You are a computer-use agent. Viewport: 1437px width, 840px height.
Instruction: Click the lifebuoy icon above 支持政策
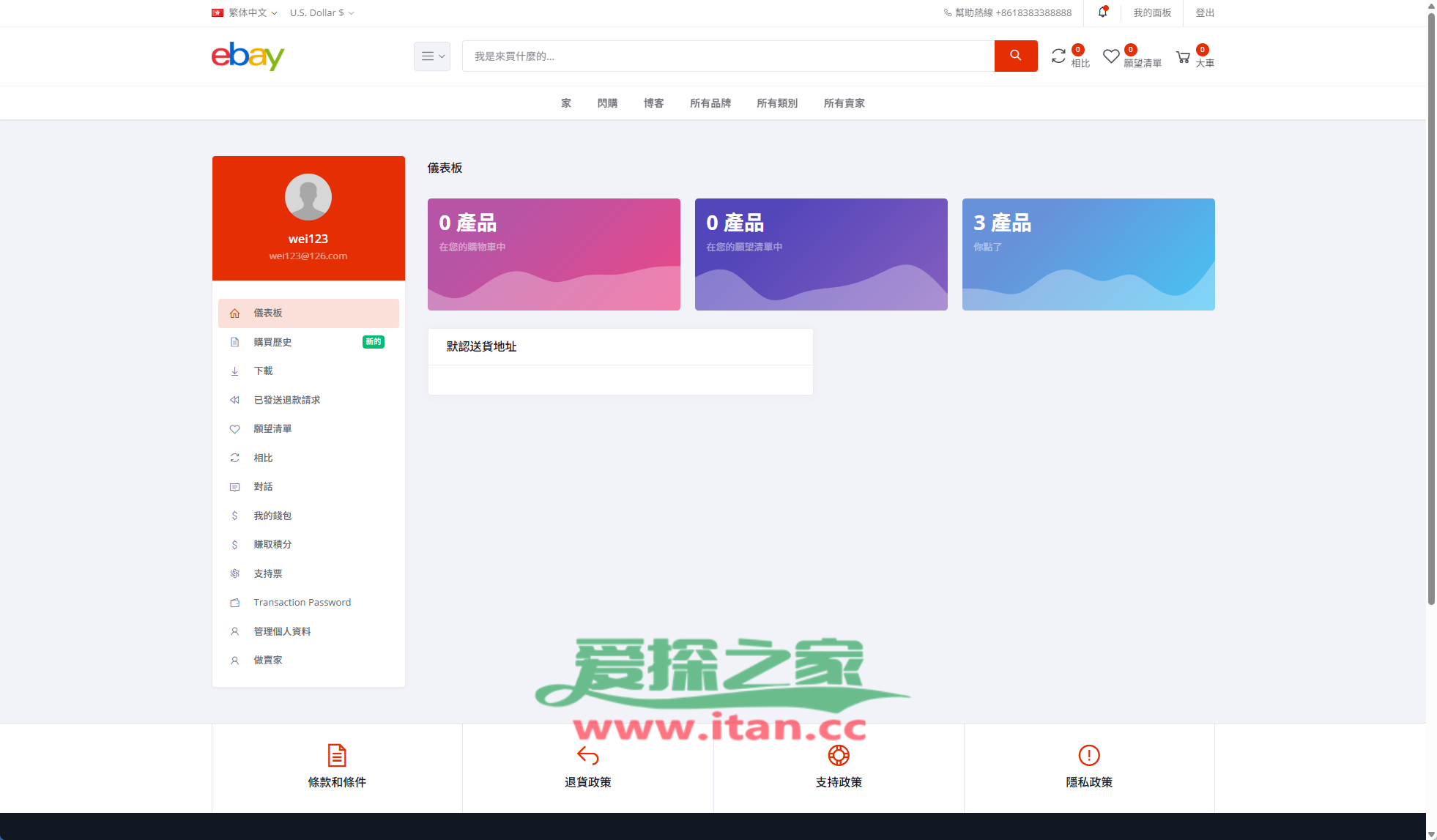tap(839, 755)
